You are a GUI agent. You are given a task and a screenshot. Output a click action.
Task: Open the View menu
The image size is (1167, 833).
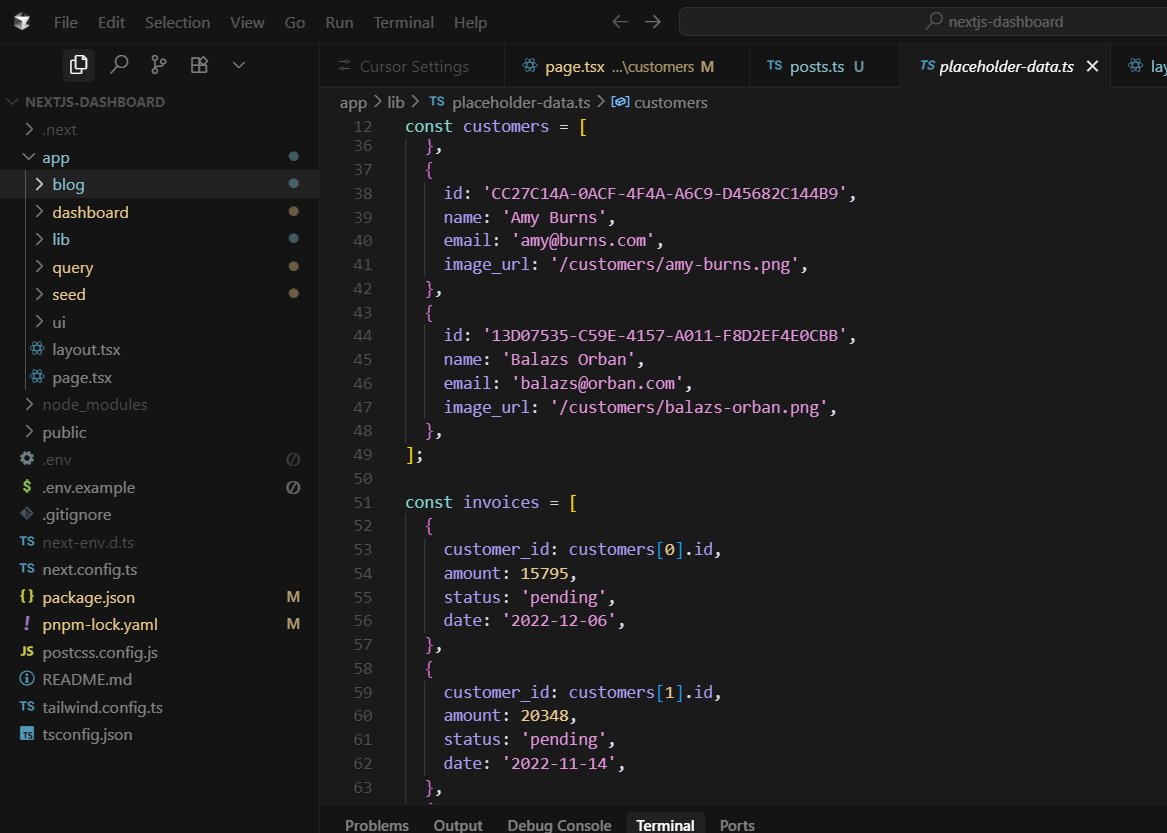coord(247,22)
